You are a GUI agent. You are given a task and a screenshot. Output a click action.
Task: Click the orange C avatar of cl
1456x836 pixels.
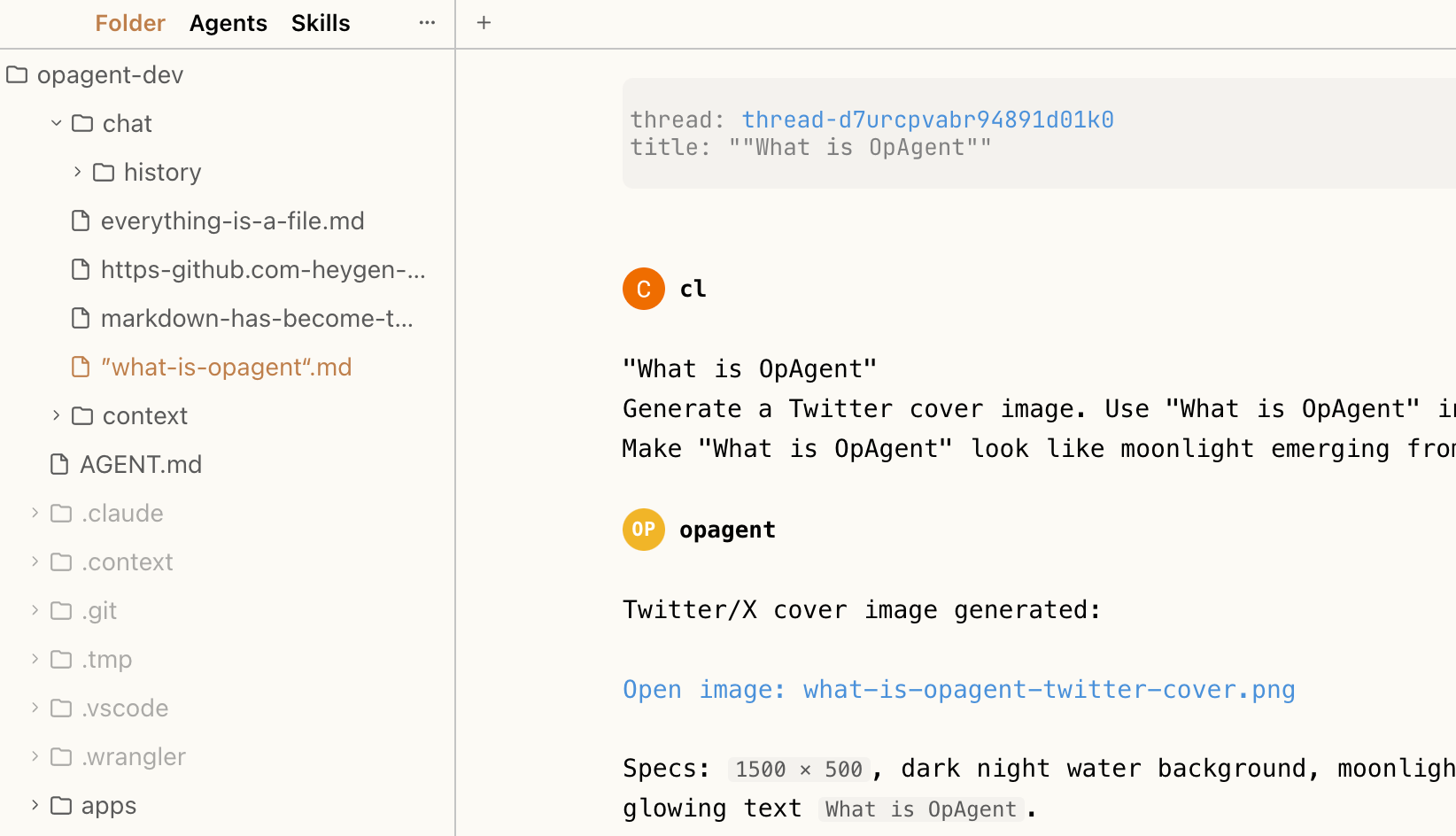tap(644, 289)
